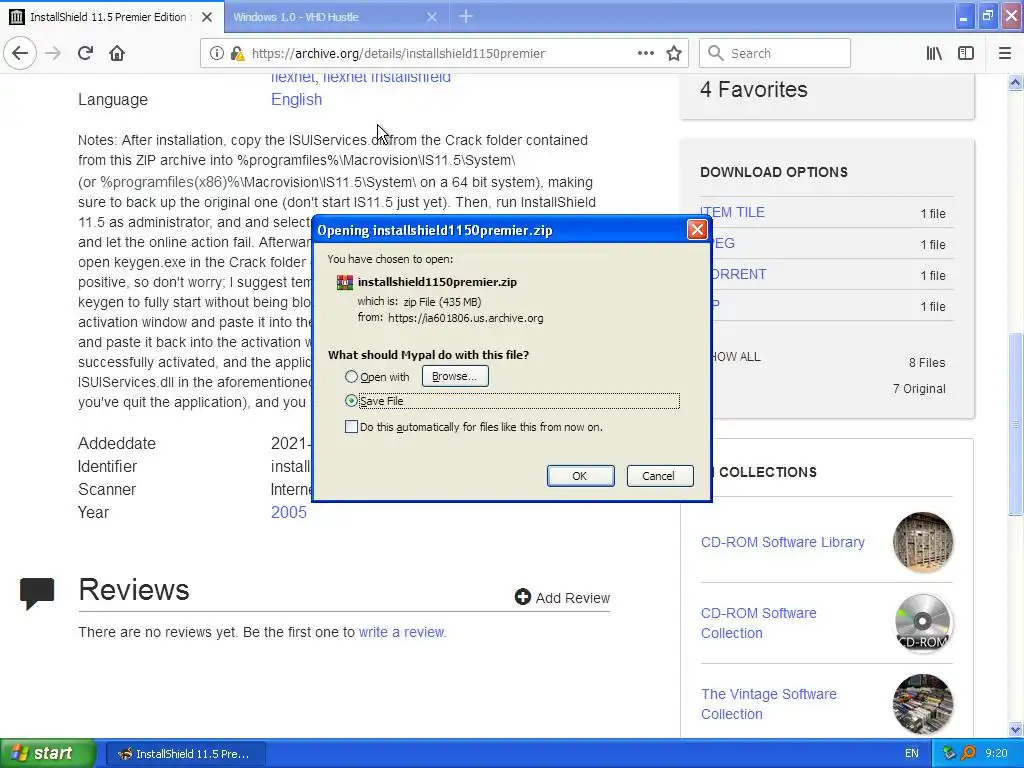Reload the page with the refresh icon

click(x=85, y=54)
